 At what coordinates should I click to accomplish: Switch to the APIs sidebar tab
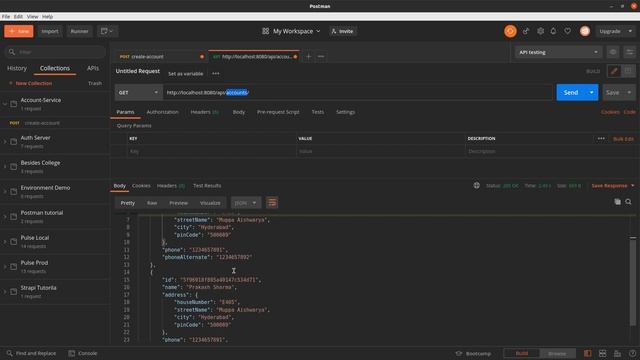93,68
